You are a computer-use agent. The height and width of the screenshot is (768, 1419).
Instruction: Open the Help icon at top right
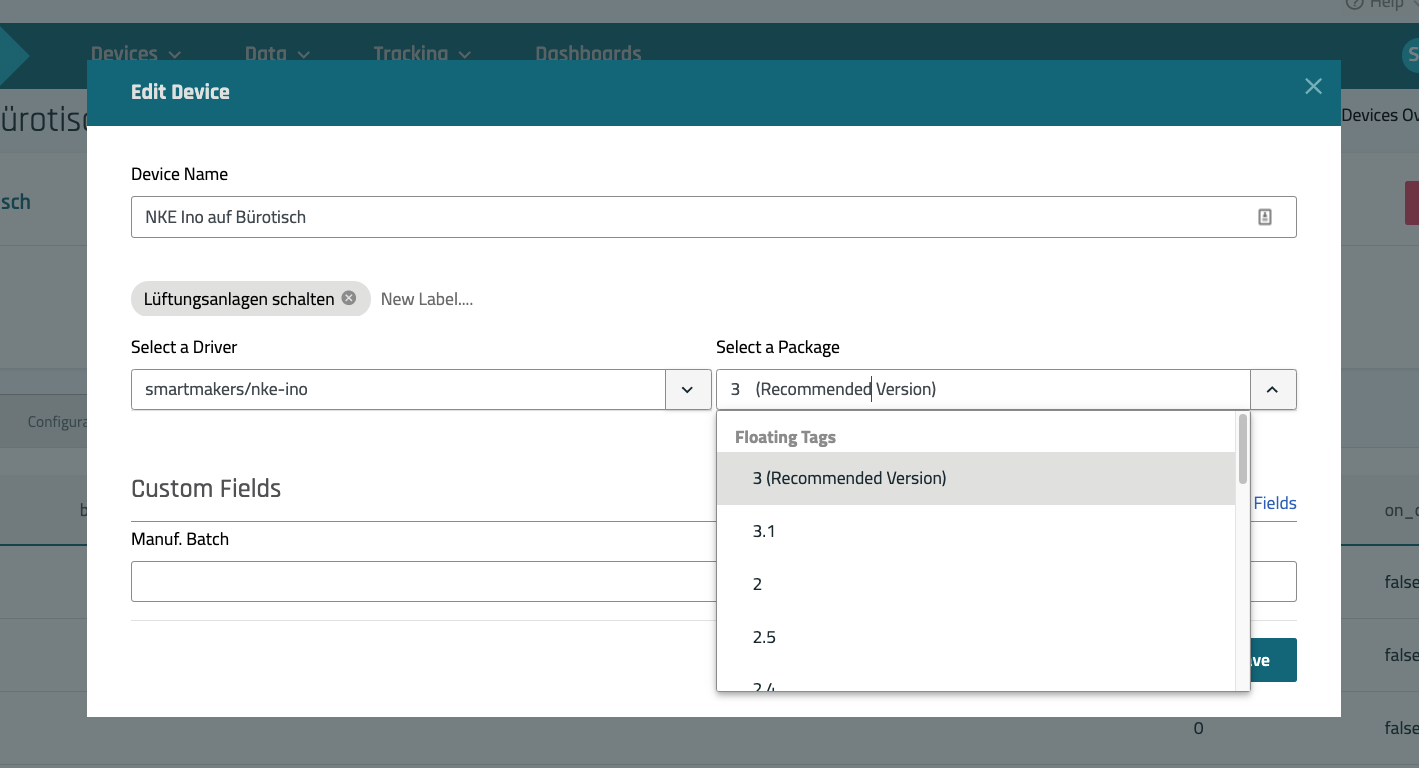1355,5
